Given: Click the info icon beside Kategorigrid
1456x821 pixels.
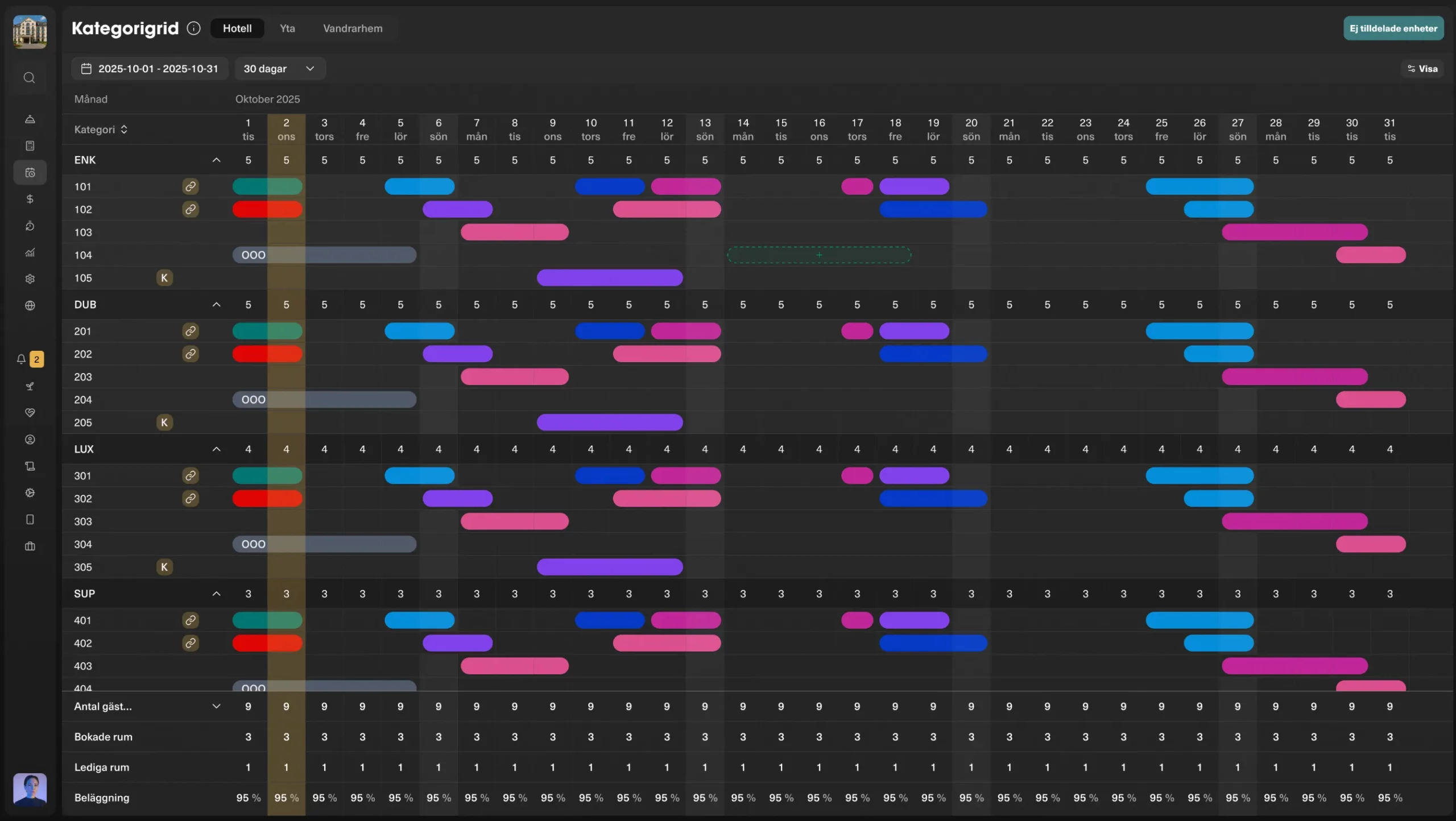Looking at the screenshot, I should click(193, 28).
